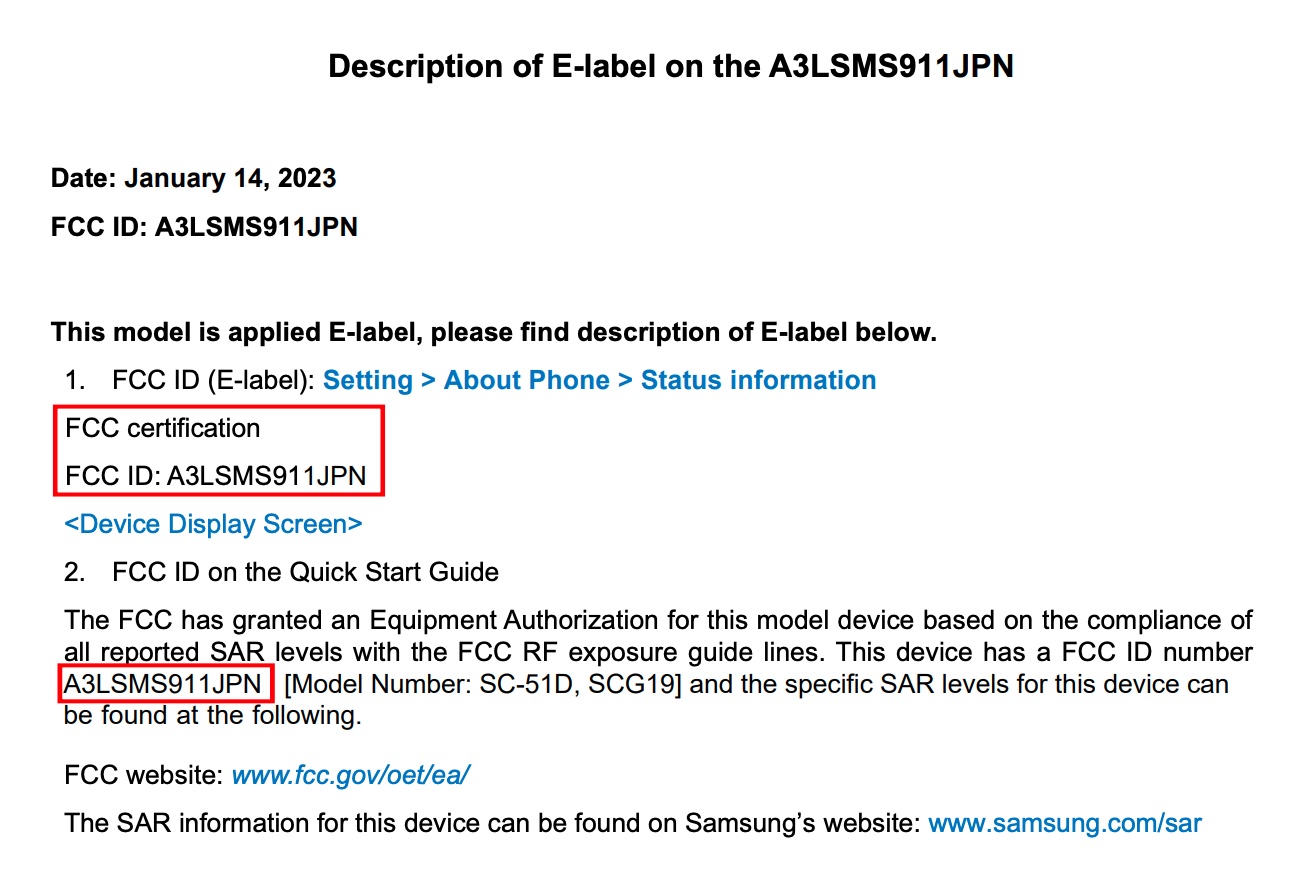Click the Model Number: SC-51D, SCG19 text

pyautogui.click(x=488, y=686)
